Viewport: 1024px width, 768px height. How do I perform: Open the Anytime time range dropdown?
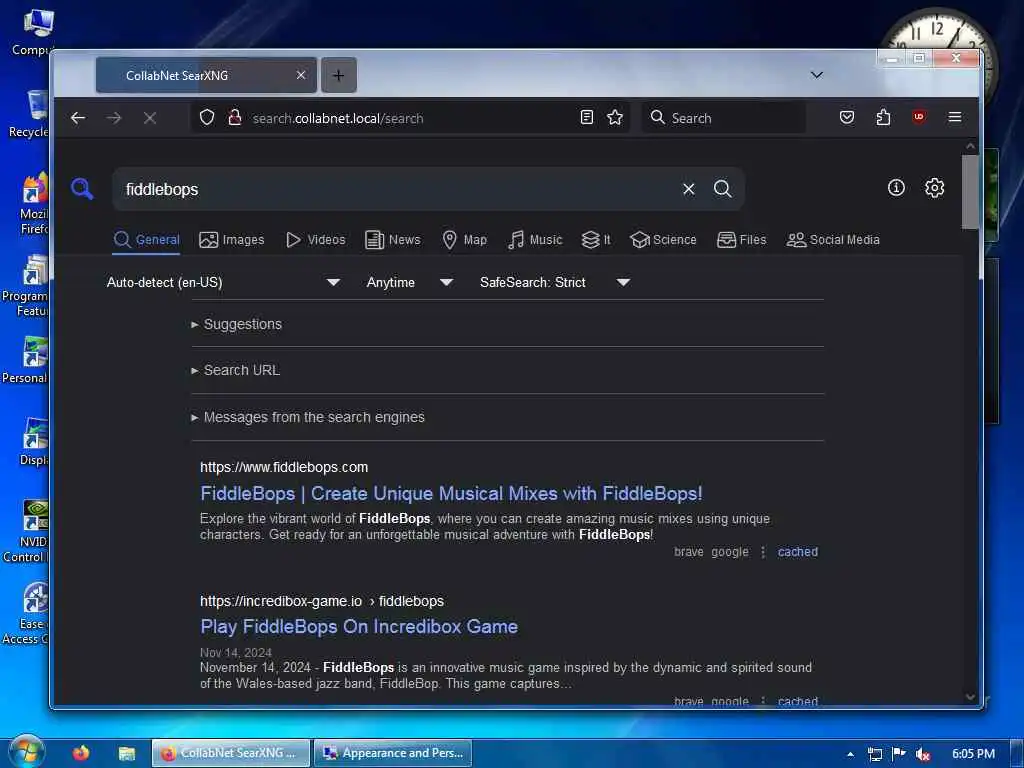410,282
